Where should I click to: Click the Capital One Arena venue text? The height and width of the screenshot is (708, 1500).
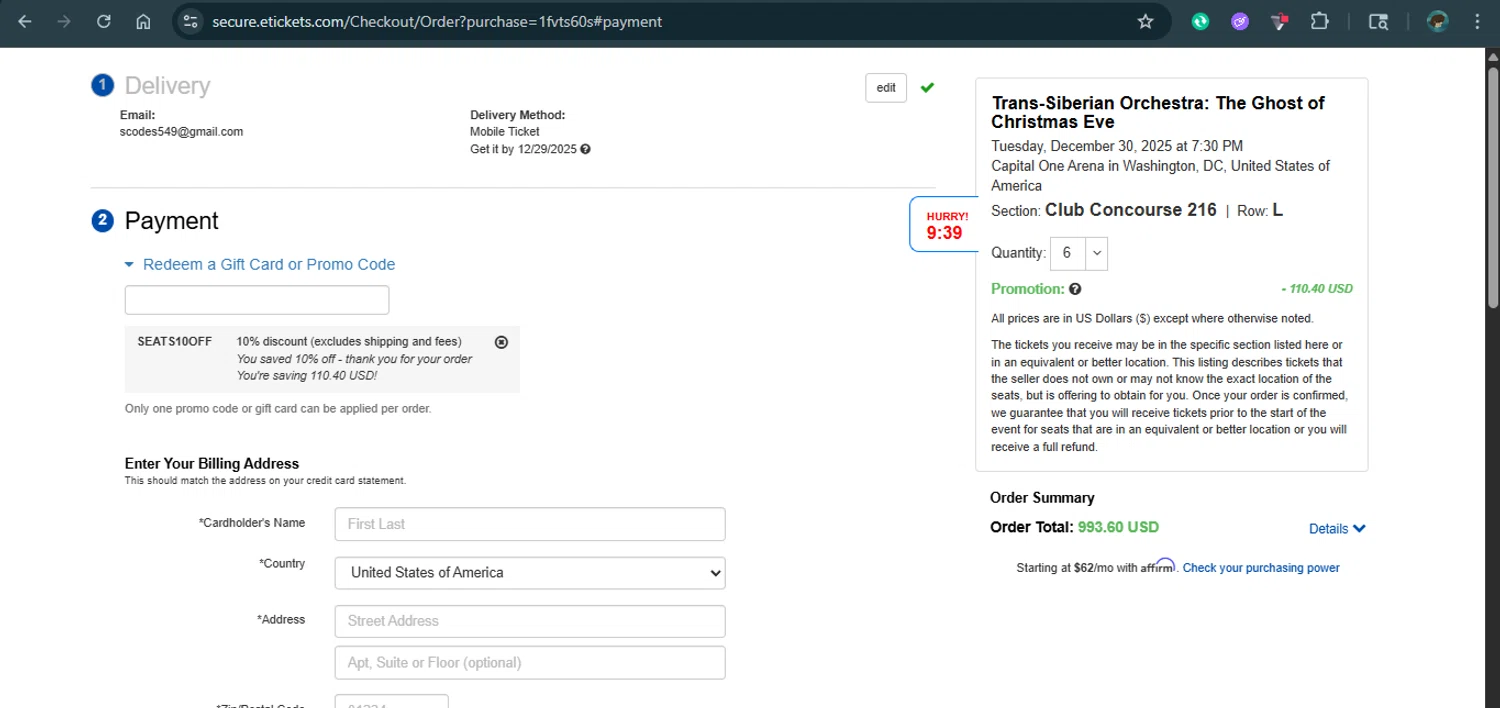click(x=1160, y=176)
